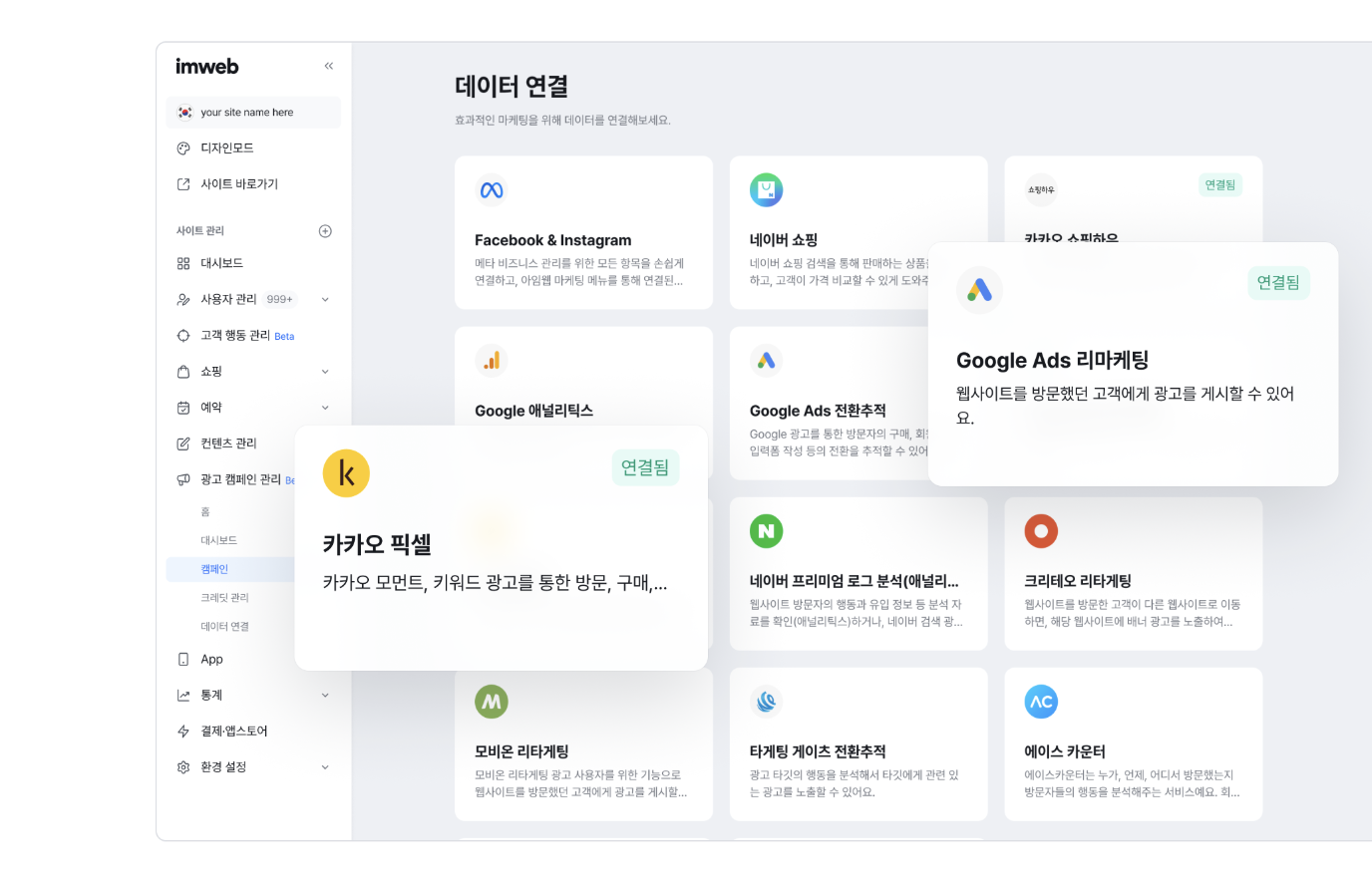
Task: Click the green Naver N icon
Action: click(767, 531)
